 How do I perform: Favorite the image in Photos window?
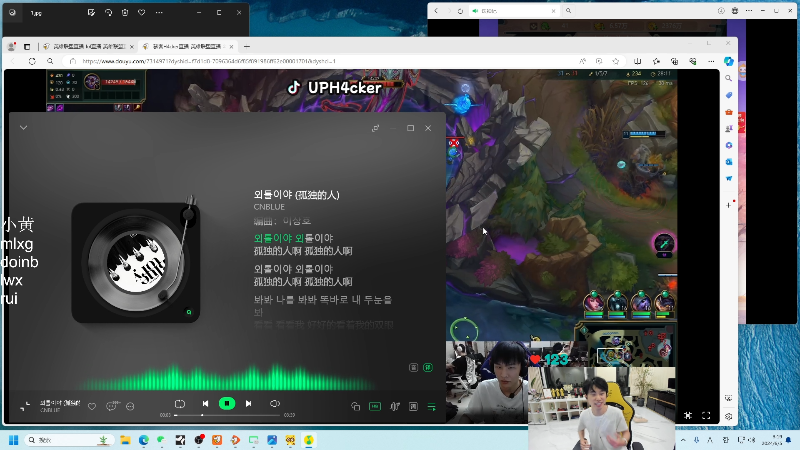pos(142,13)
